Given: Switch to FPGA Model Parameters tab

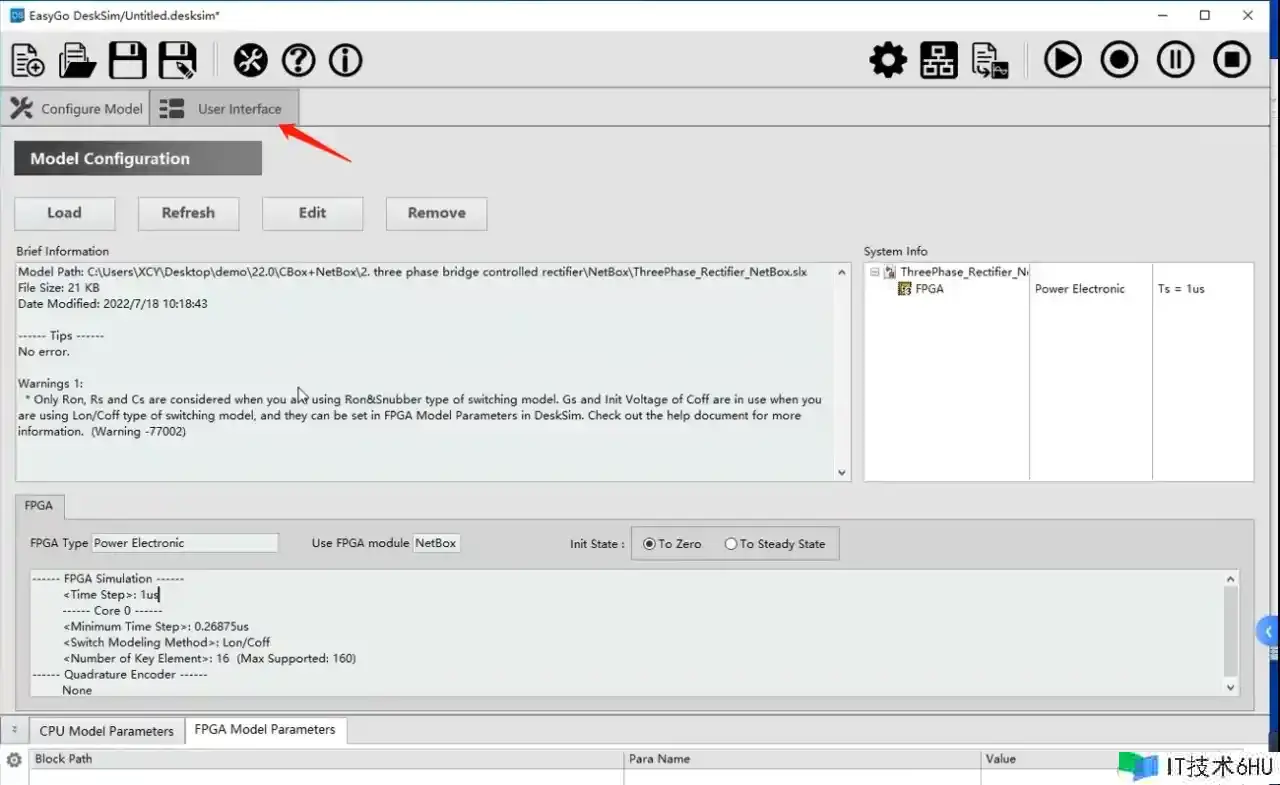Looking at the screenshot, I should (x=265, y=730).
